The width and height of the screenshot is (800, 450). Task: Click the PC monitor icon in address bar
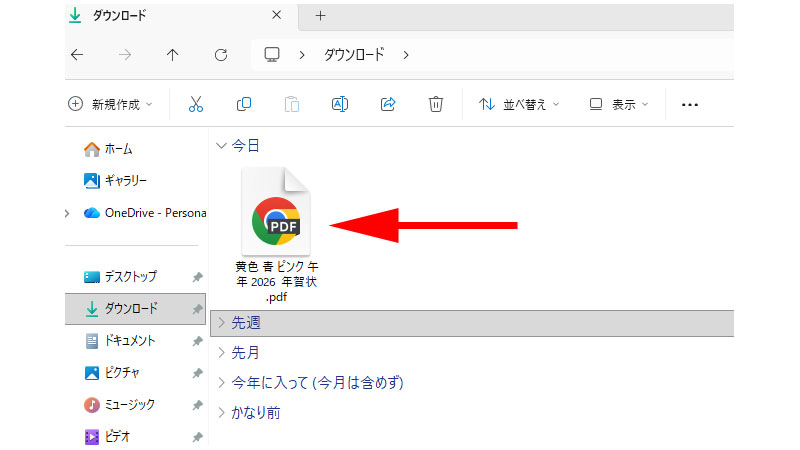(272, 54)
